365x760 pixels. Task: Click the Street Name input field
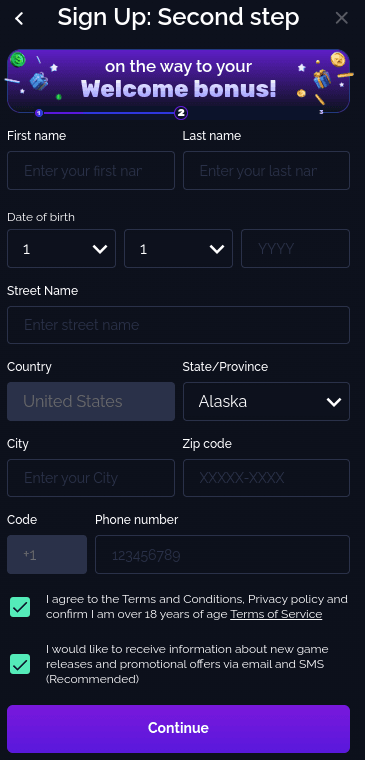[x=178, y=325]
